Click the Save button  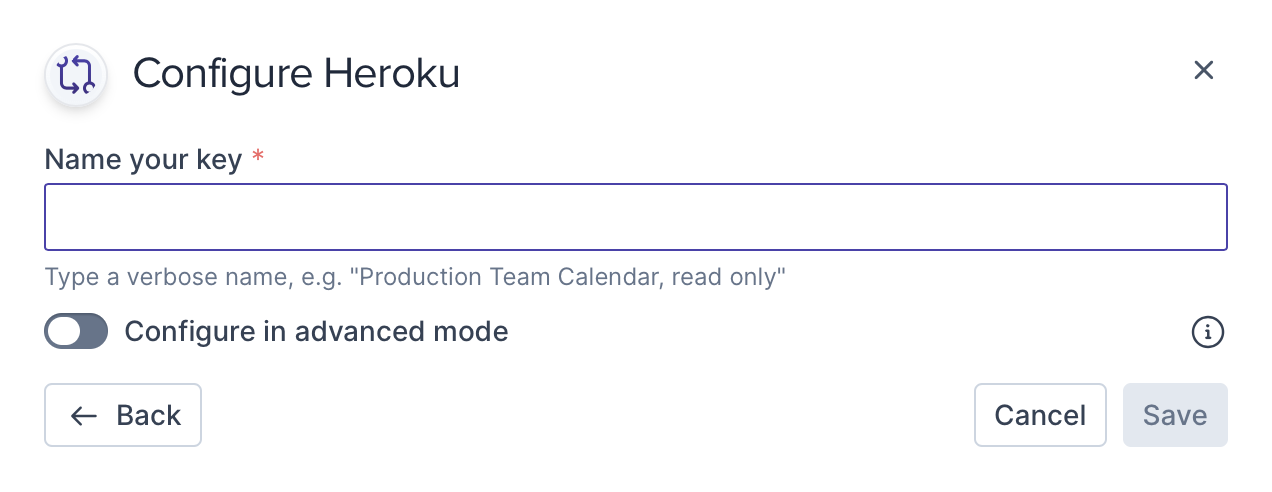click(1175, 415)
